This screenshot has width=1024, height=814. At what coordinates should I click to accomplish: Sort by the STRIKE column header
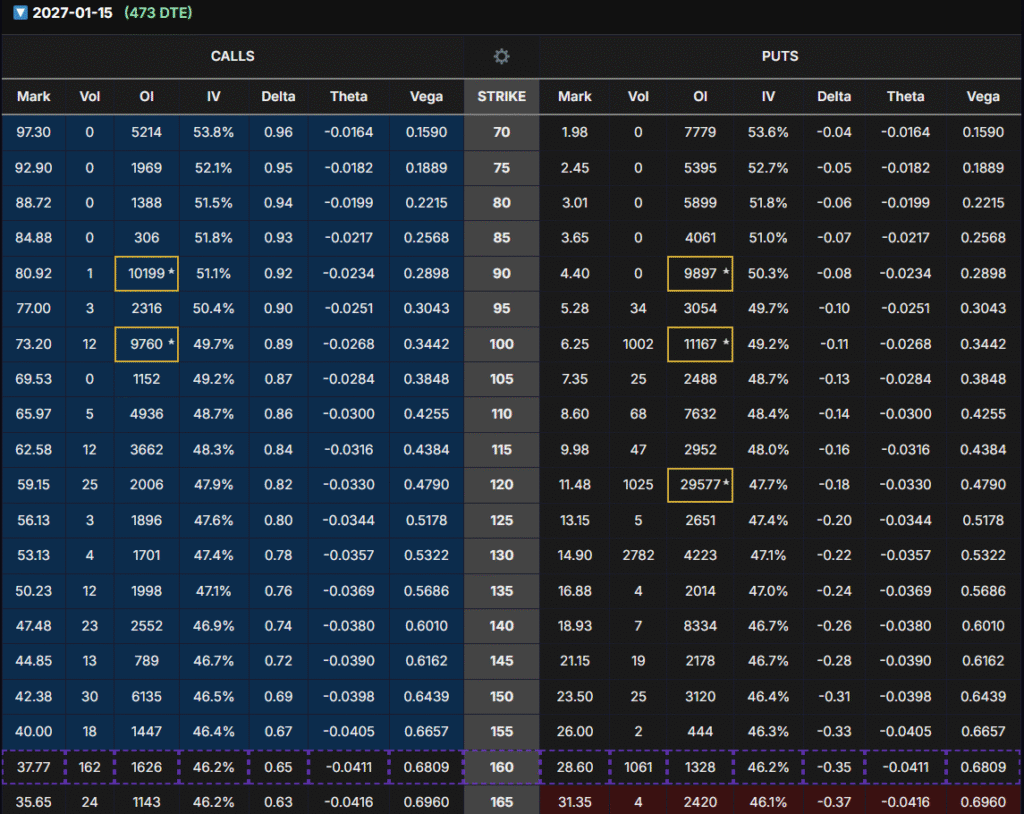point(502,97)
